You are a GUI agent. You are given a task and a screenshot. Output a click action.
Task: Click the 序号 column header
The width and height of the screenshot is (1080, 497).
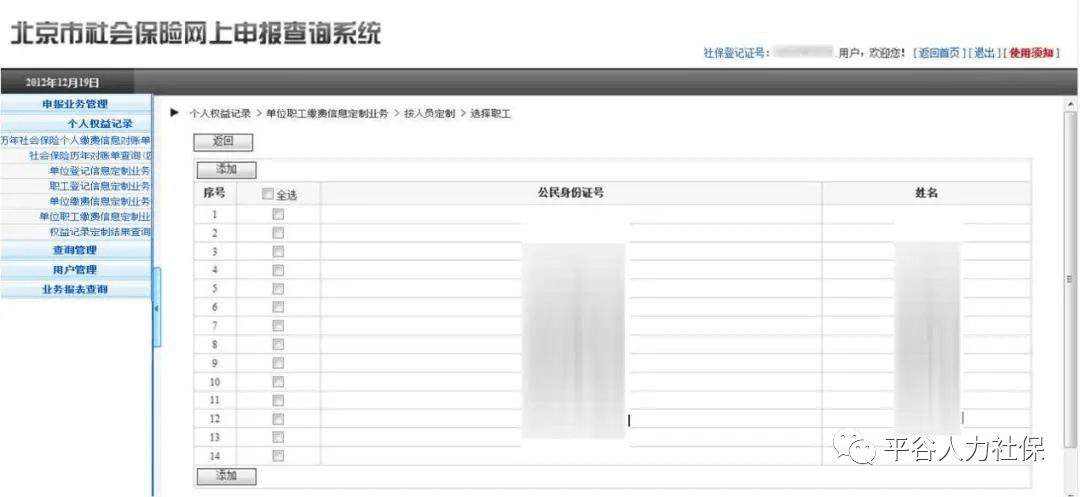(215, 193)
